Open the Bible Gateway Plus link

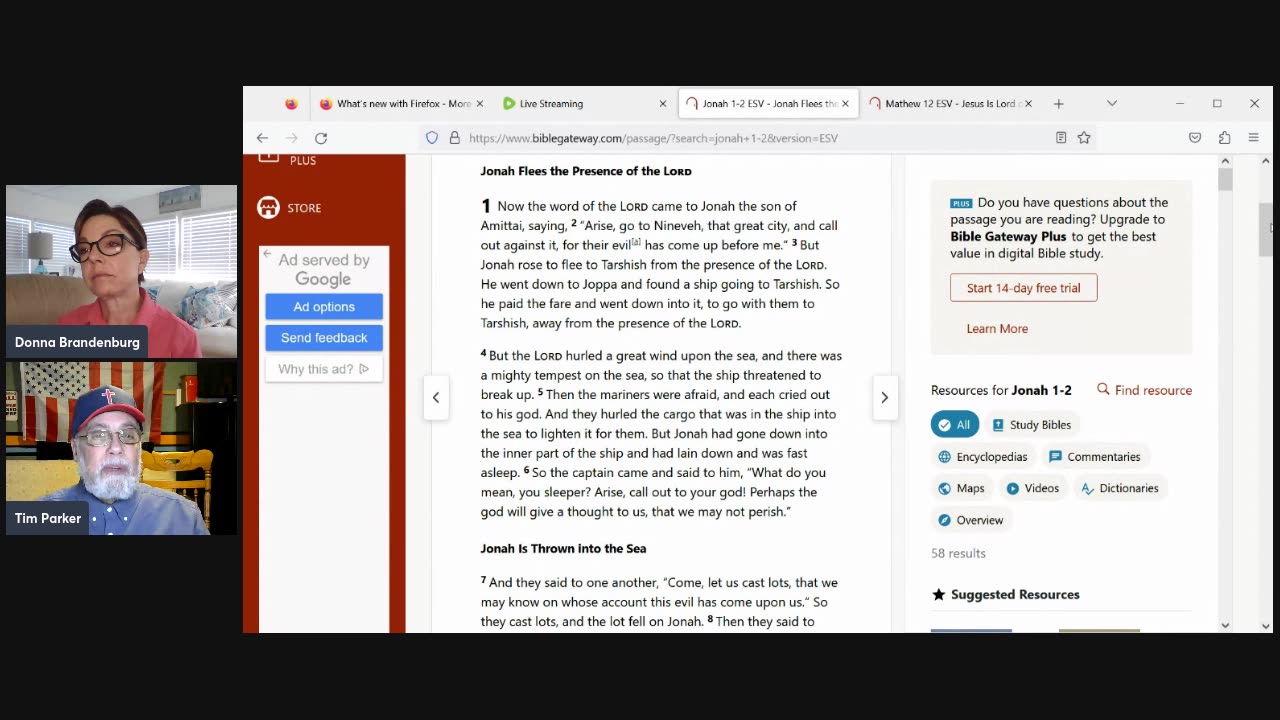click(x=1008, y=237)
